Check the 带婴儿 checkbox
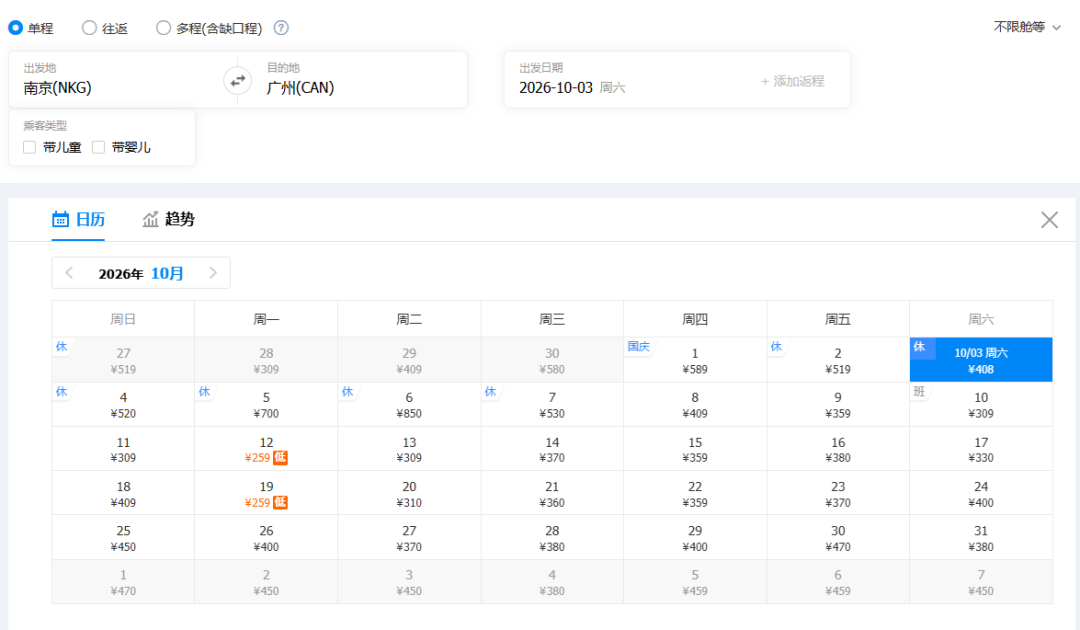Viewport: 1080px width, 630px height. pyautogui.click(x=98, y=147)
